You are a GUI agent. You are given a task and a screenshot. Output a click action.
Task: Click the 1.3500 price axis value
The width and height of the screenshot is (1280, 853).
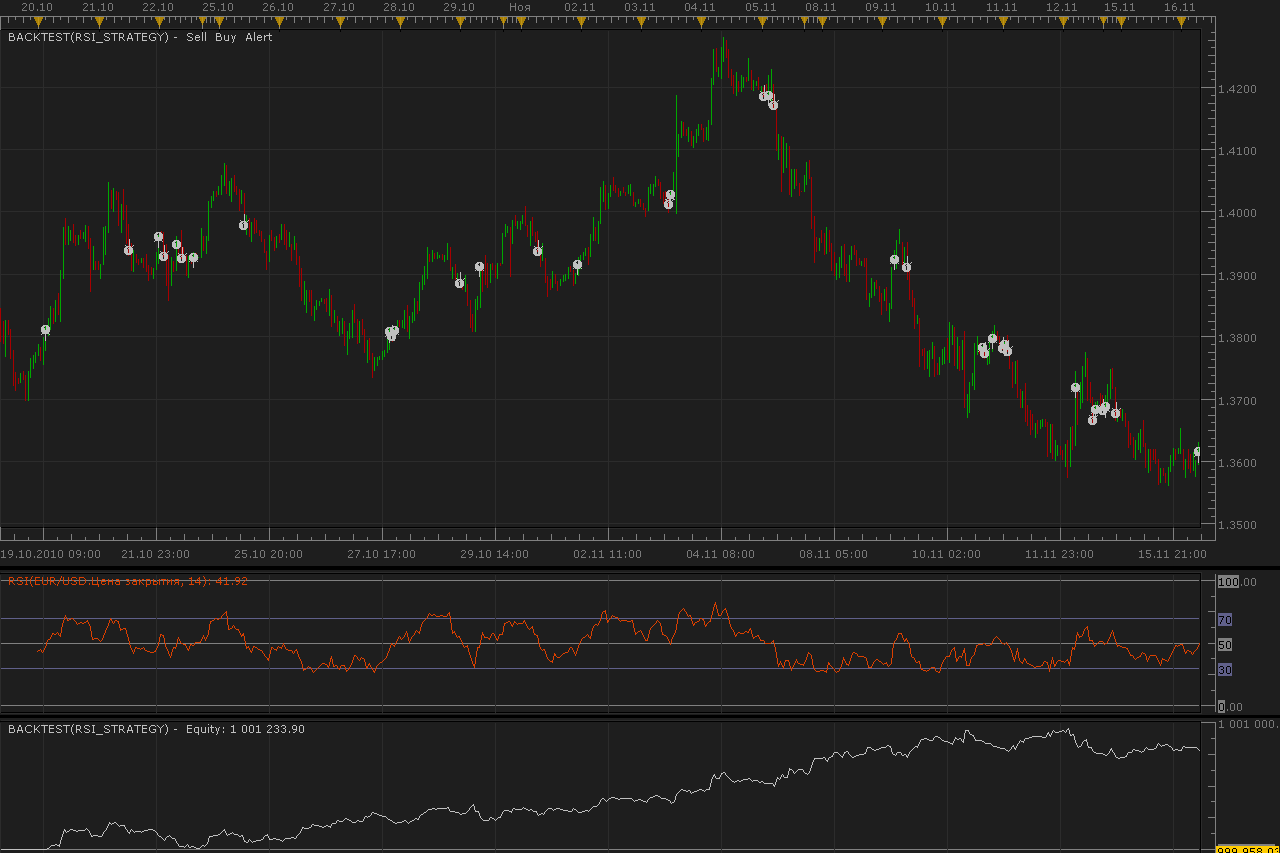[x=1237, y=525]
